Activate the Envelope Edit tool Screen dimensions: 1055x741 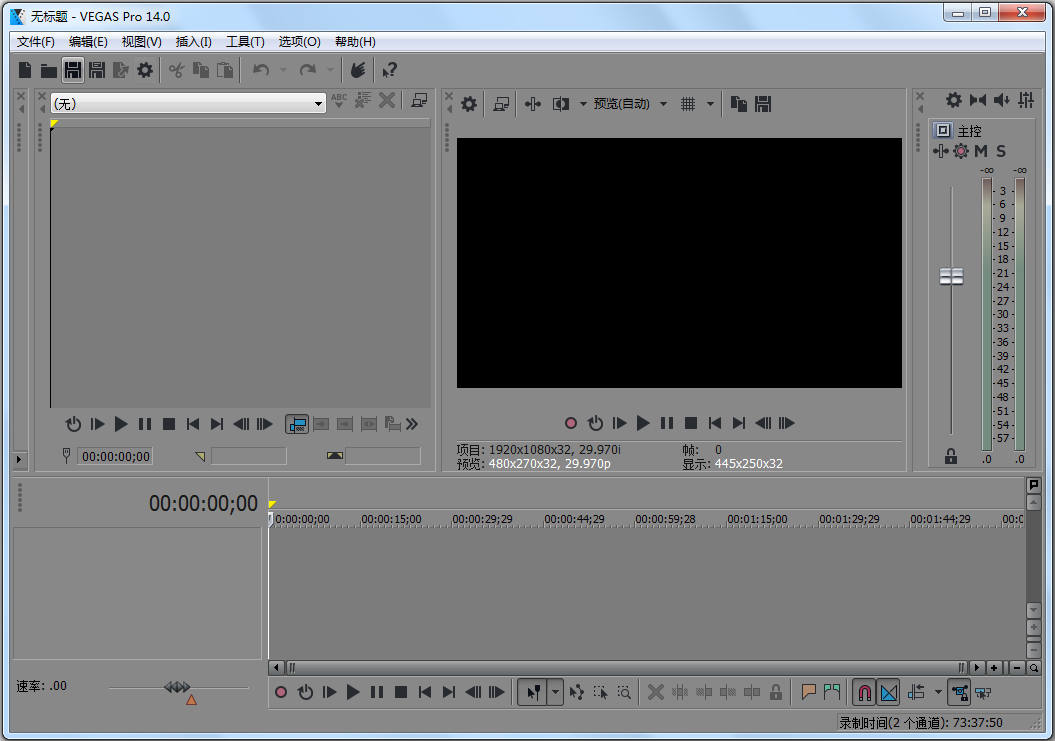576,692
